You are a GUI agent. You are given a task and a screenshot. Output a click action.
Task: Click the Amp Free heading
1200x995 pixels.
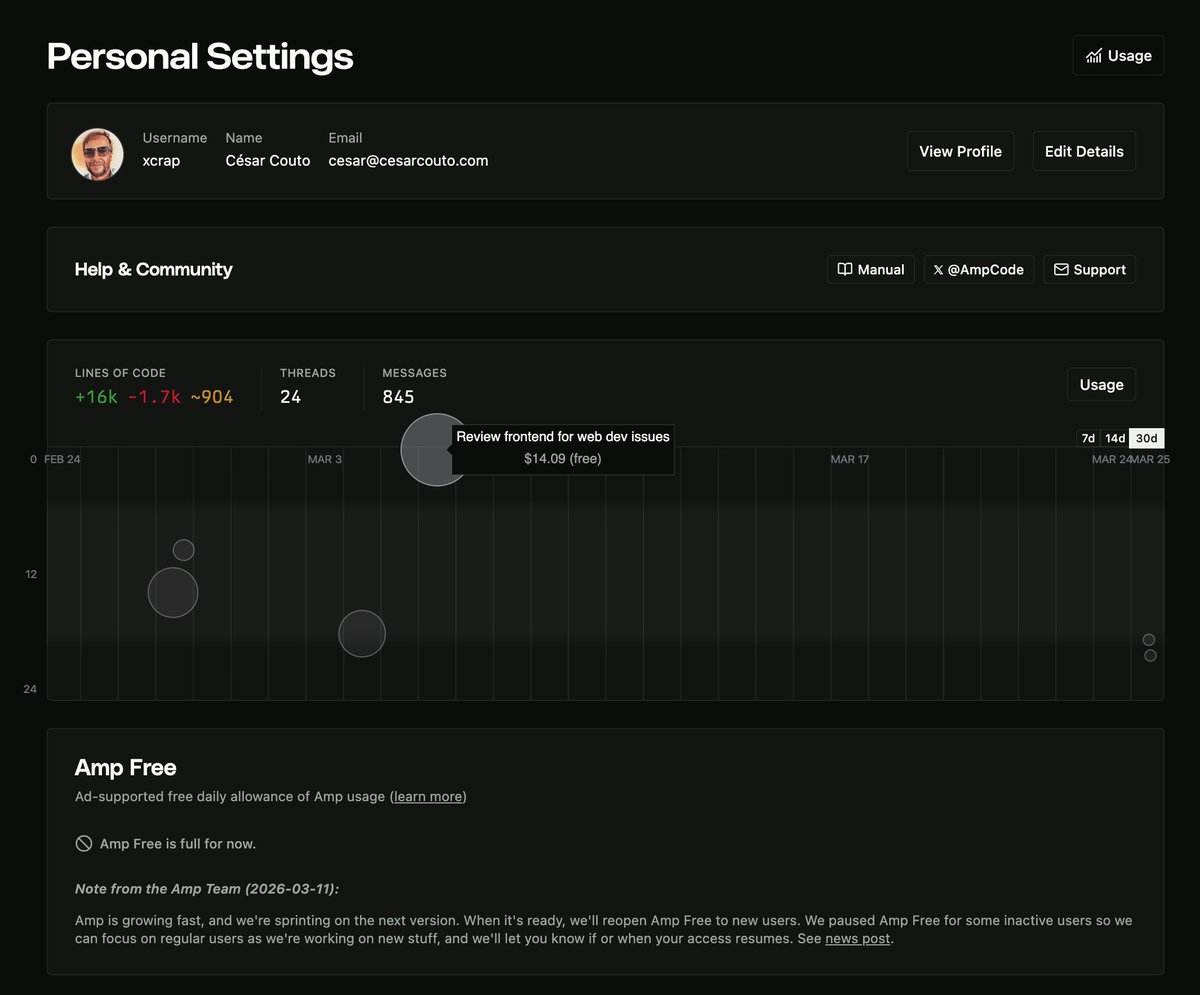click(126, 768)
